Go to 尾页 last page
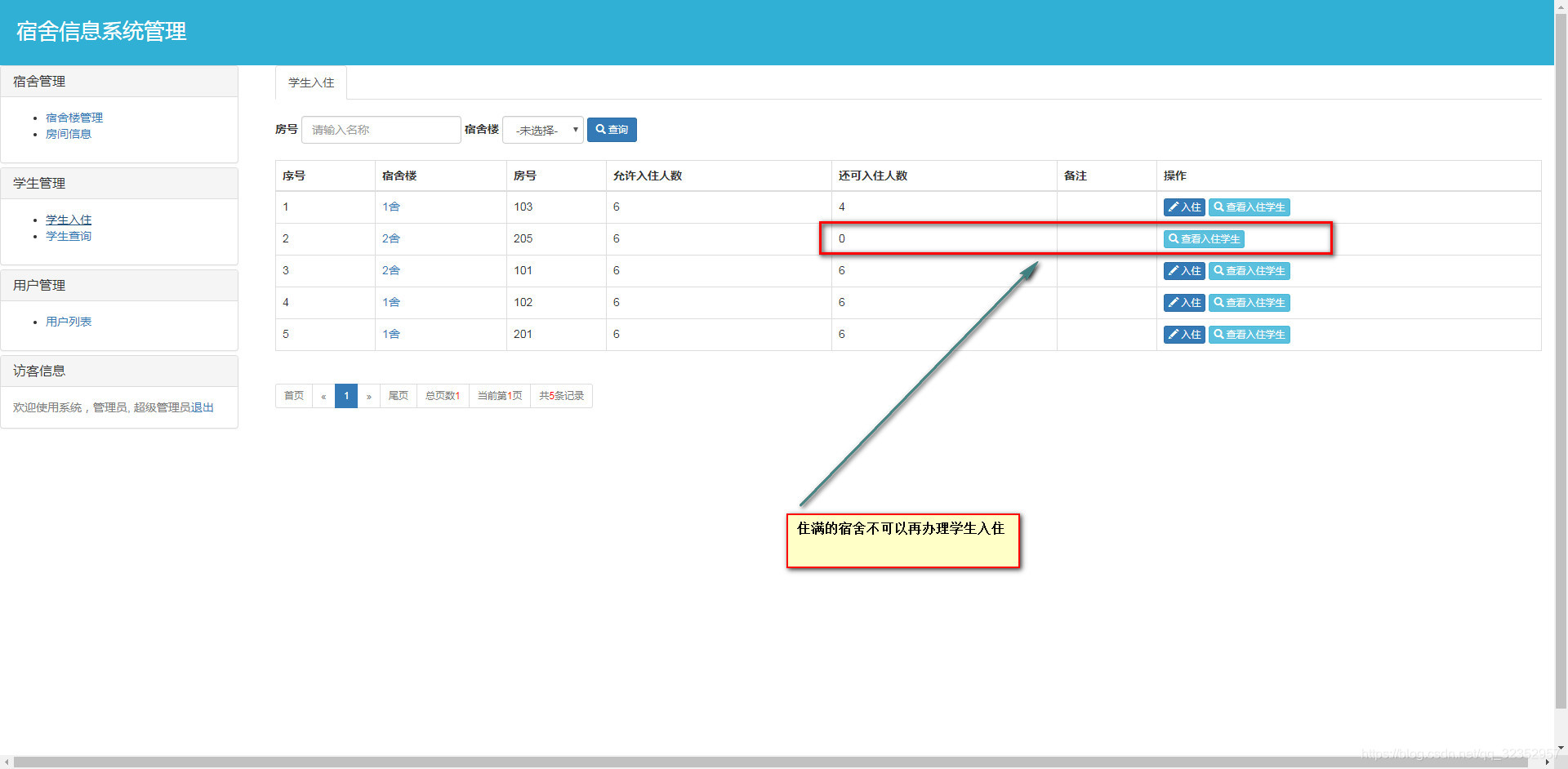Image resolution: width=1568 pixels, height=769 pixels. pyautogui.click(x=399, y=396)
